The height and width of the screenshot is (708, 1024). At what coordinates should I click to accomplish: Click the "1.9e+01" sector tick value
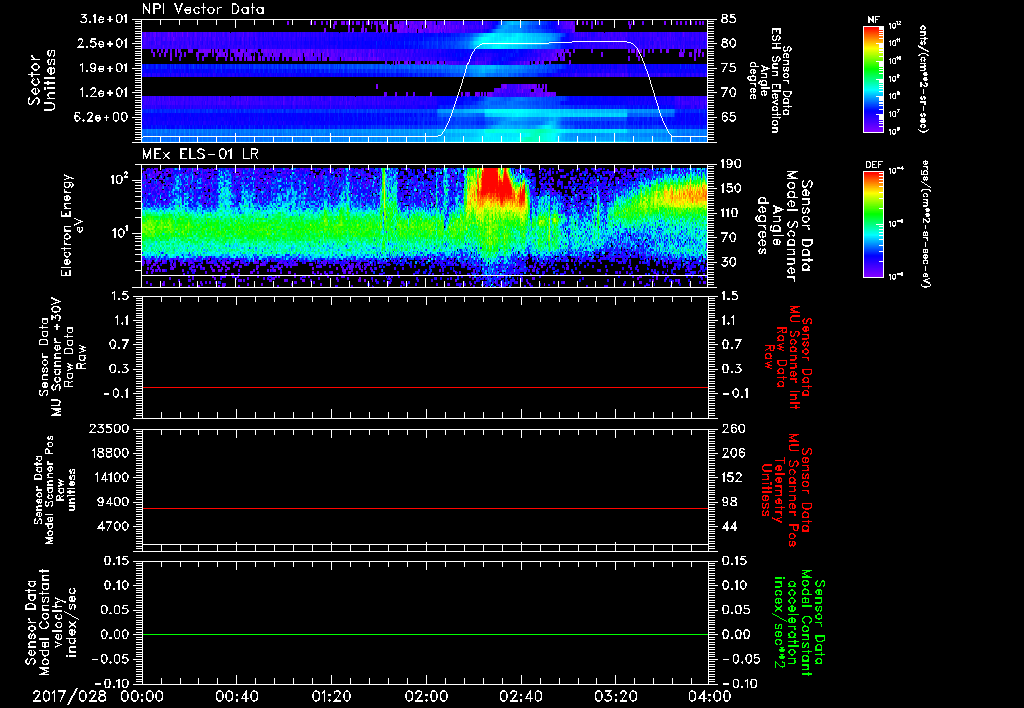point(104,68)
